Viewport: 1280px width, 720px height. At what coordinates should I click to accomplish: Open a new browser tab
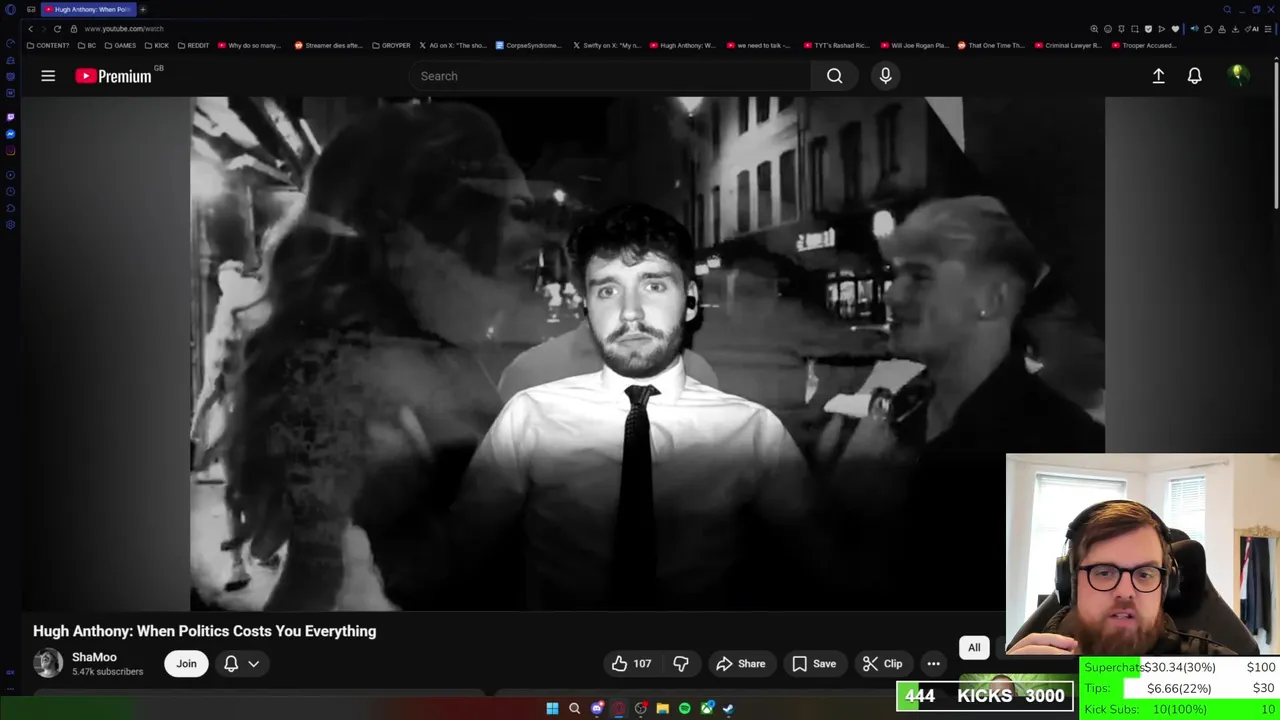(142, 9)
